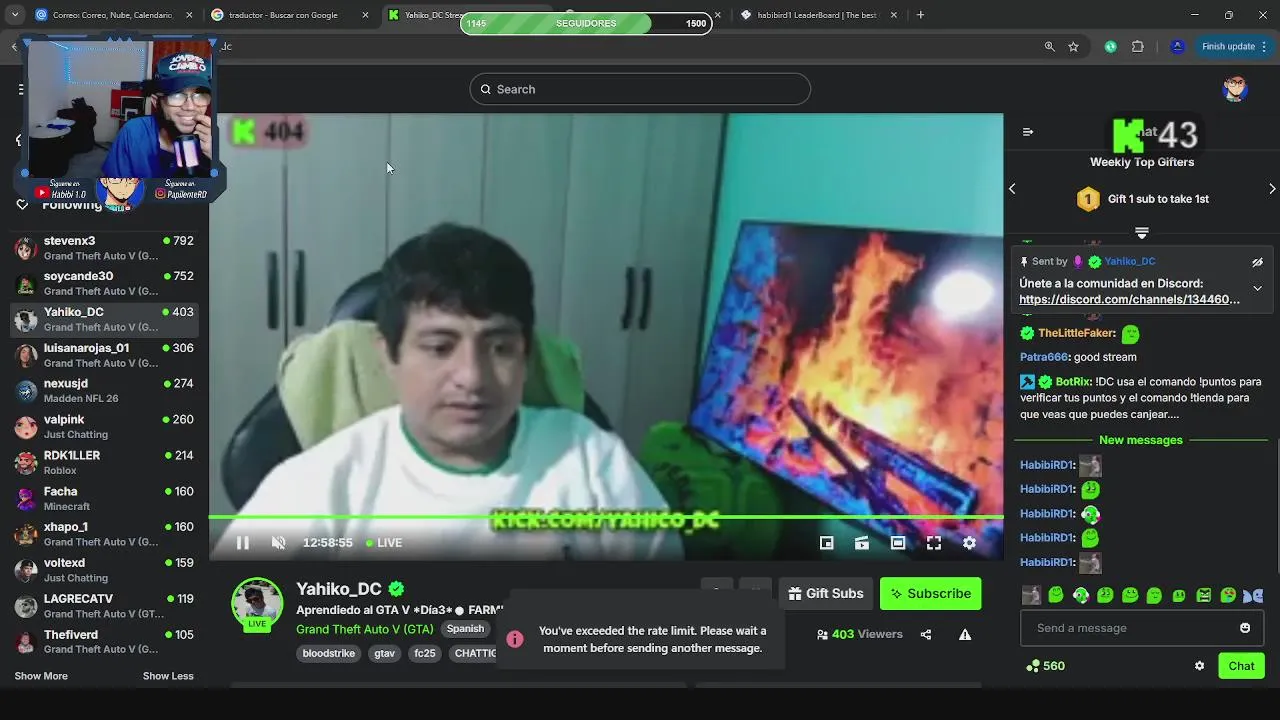This screenshot has height=720, width=1280.
Task: Open a new browser tab
Action: [x=921, y=15]
